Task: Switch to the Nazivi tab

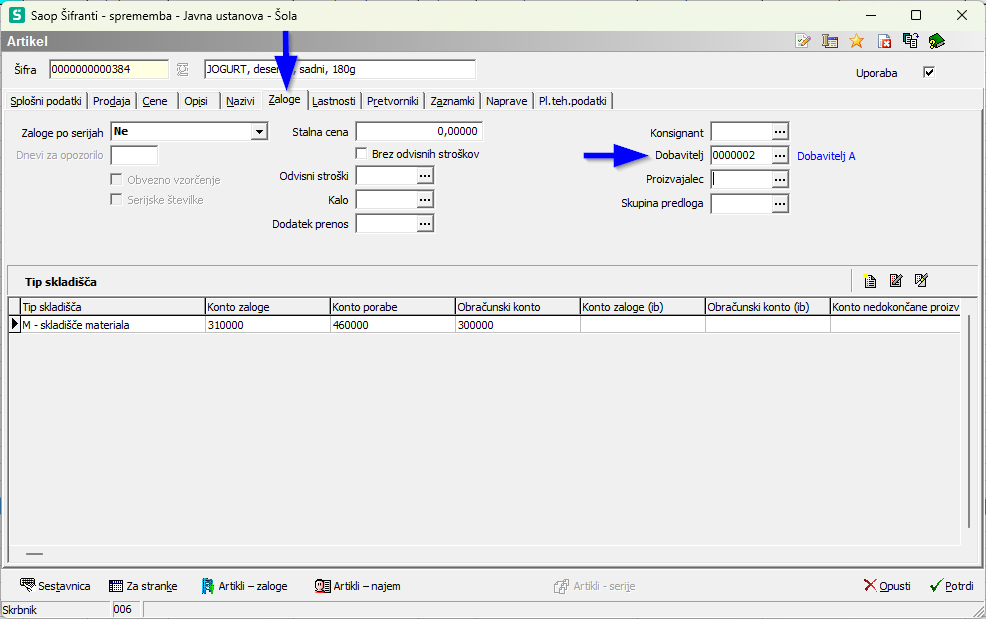Action: tap(240, 101)
